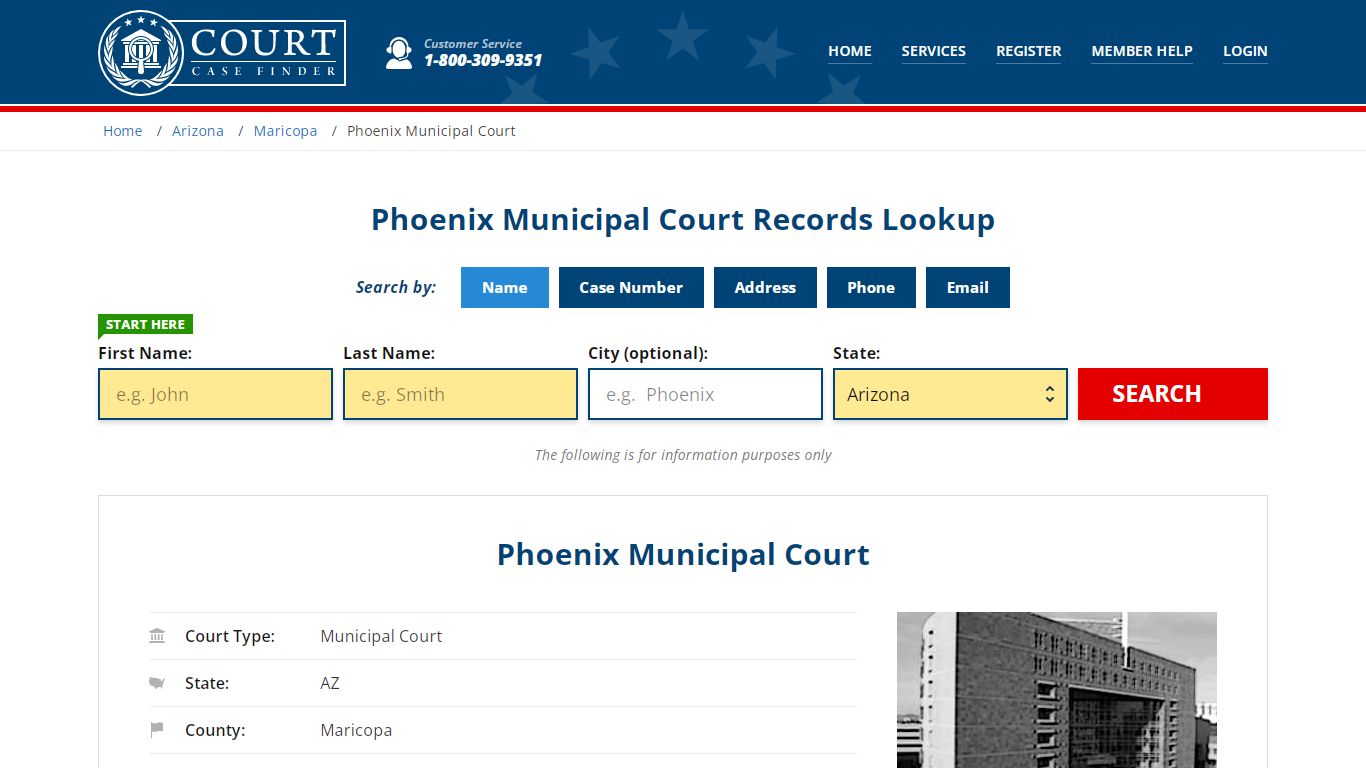Screen dimensions: 1366x768
Task: Go to the Arizona breadcrumb link
Action: click(198, 131)
